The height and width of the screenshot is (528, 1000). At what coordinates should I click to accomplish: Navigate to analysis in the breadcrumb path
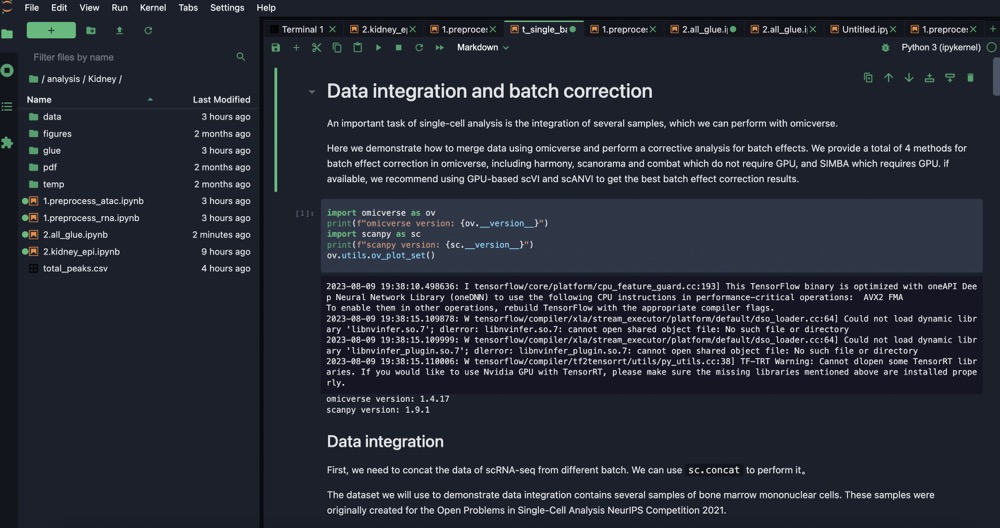(x=63, y=79)
